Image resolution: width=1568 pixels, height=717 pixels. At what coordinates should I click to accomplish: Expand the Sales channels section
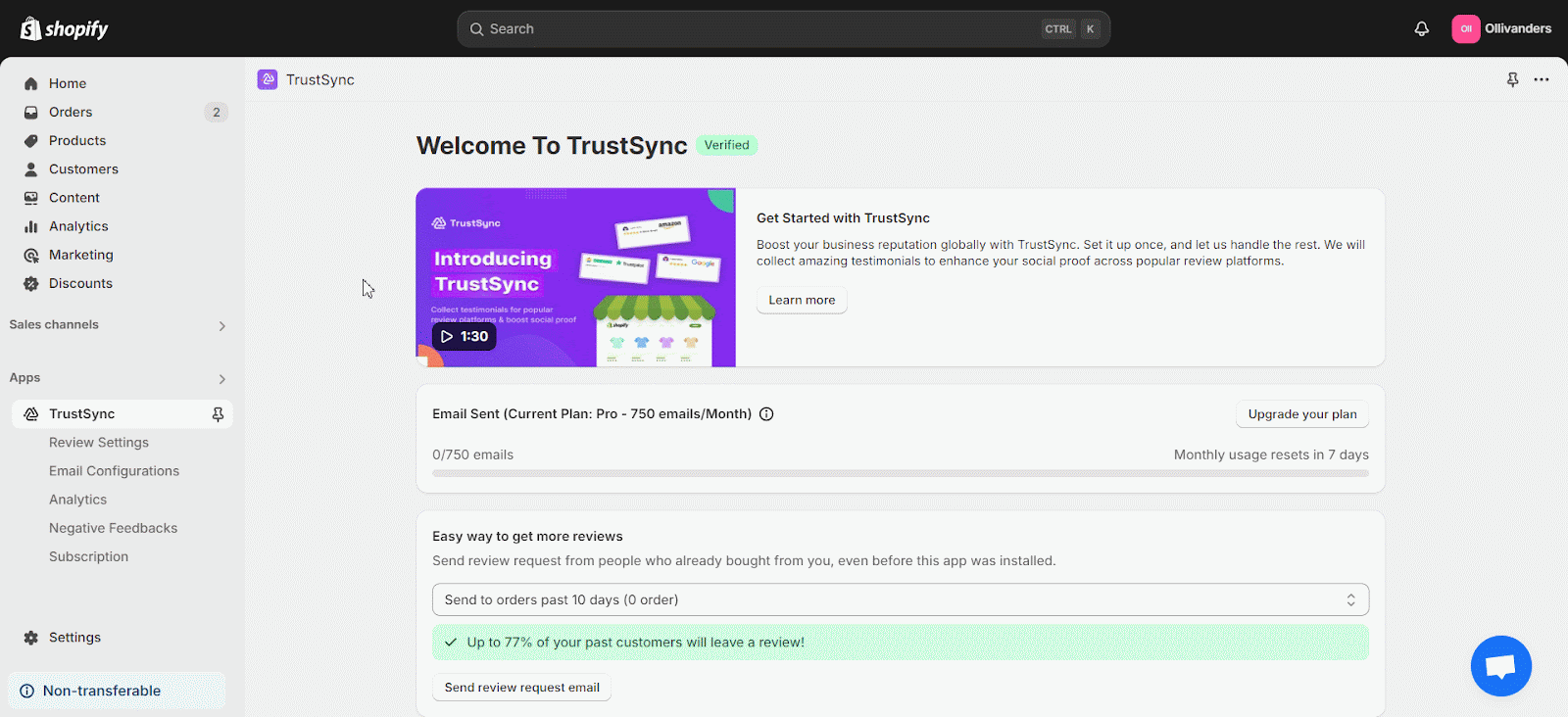(222, 326)
